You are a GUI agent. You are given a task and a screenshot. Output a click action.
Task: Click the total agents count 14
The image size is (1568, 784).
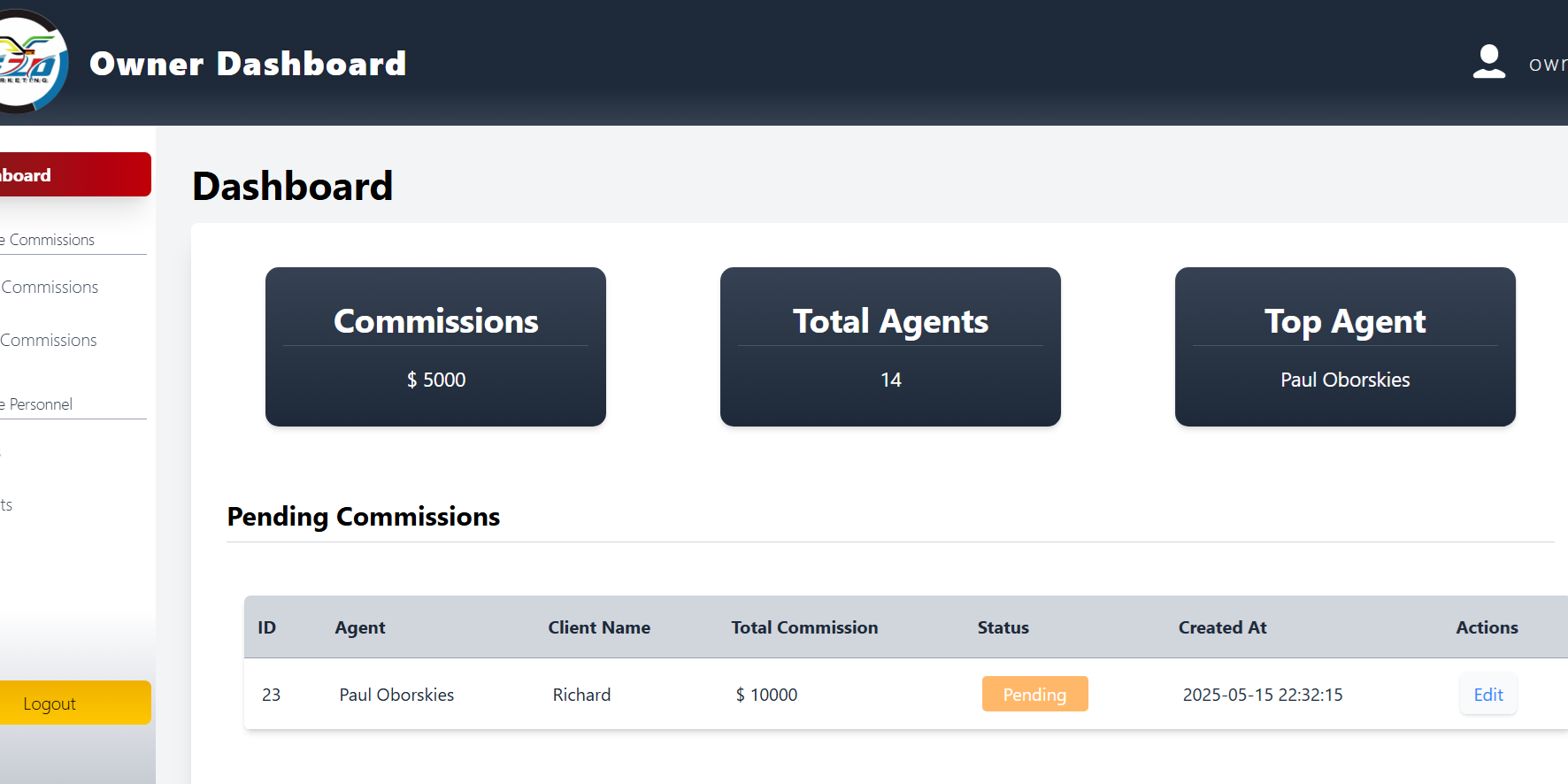[x=890, y=380]
